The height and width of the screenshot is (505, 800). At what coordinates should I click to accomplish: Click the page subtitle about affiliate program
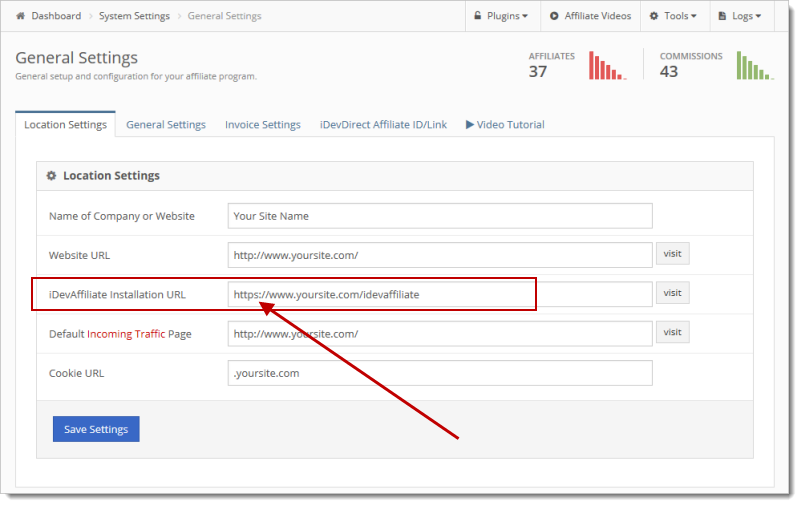pyautogui.click(x=136, y=76)
